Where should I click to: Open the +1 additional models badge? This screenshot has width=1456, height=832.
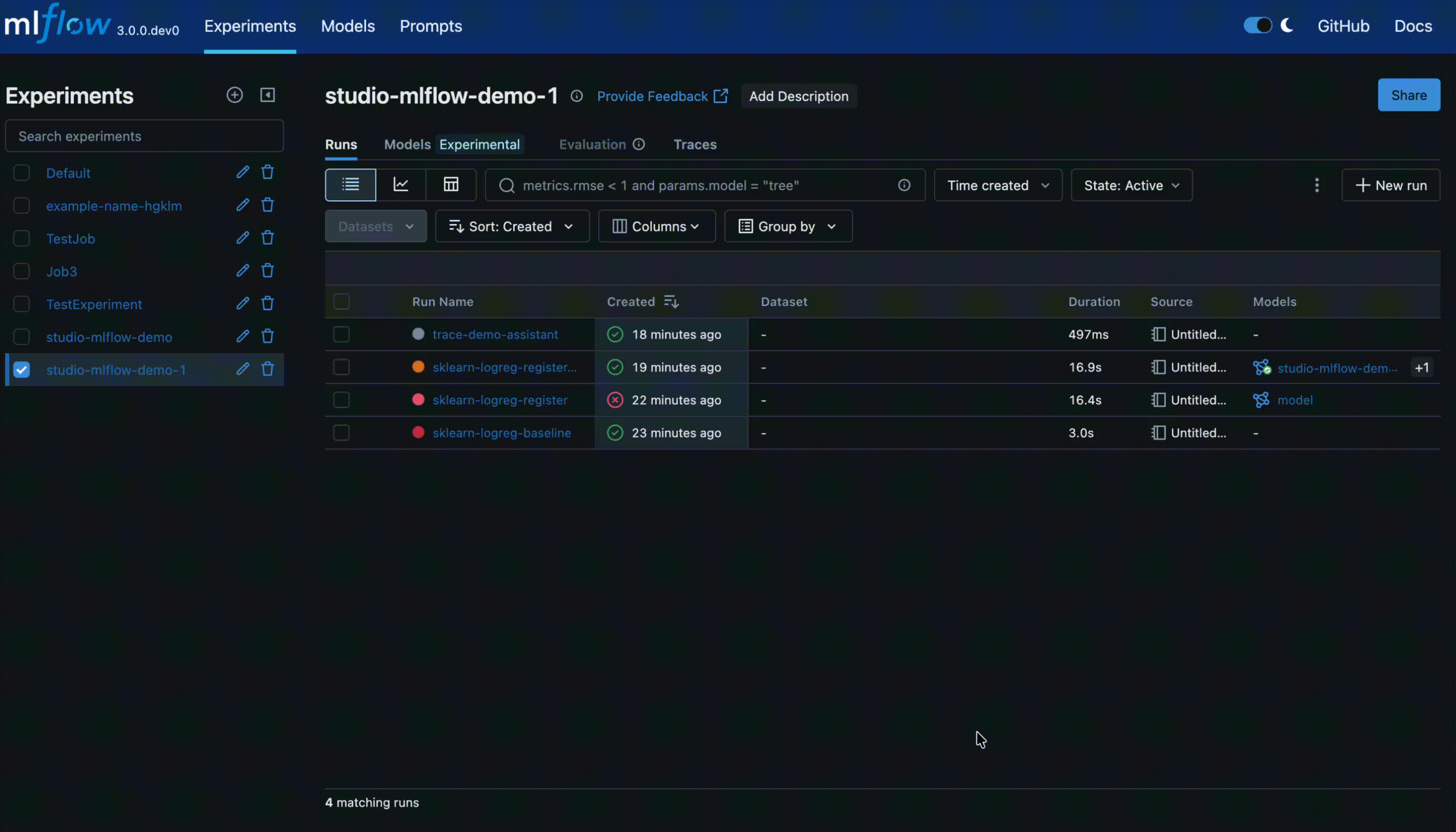tap(1422, 367)
